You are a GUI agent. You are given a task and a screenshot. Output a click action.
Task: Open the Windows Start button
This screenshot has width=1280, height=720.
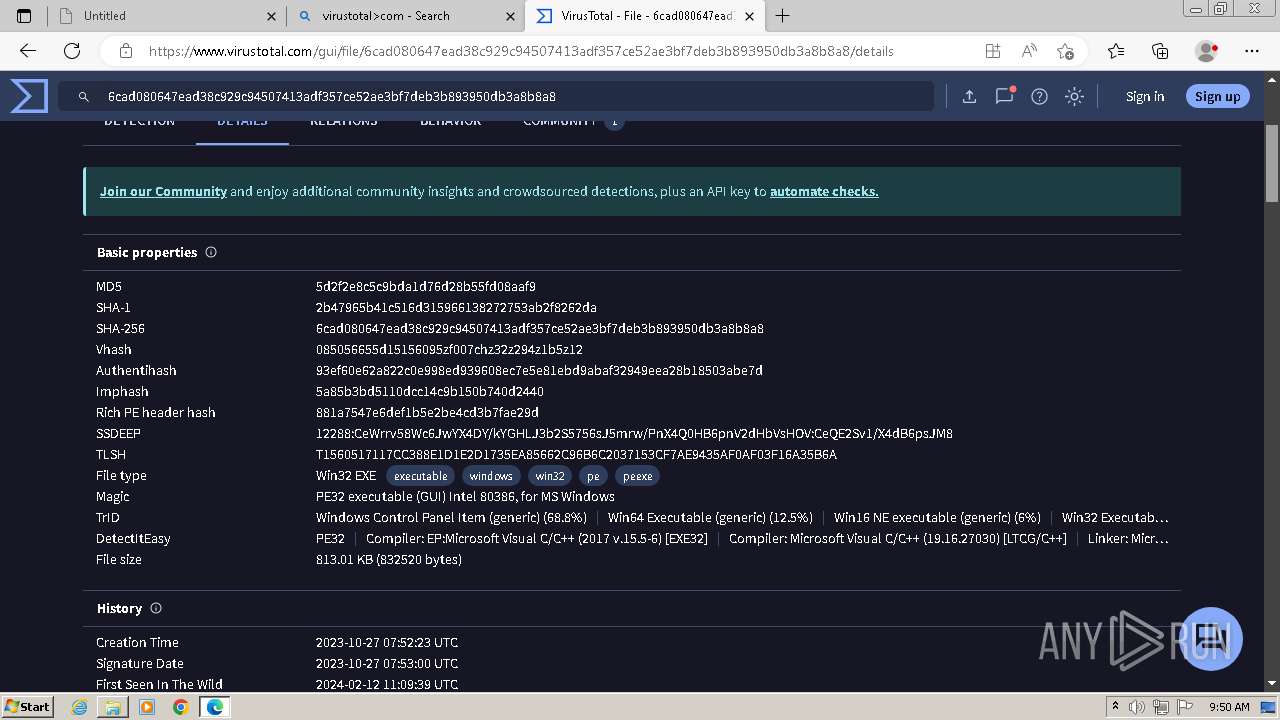click(x=28, y=706)
